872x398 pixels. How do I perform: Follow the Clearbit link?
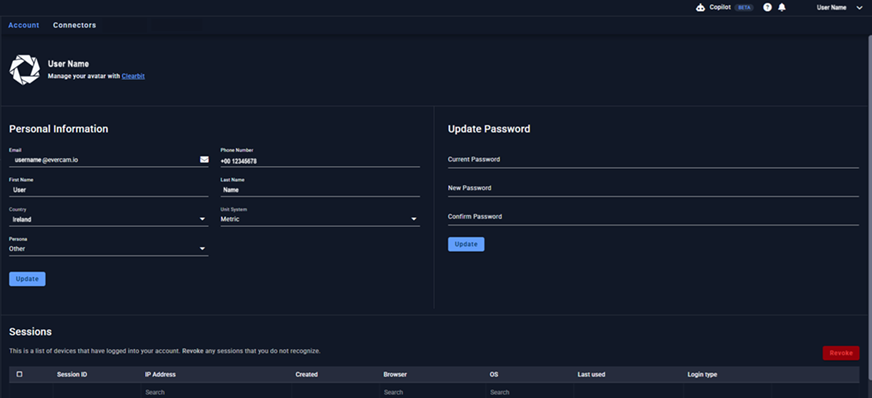133,76
